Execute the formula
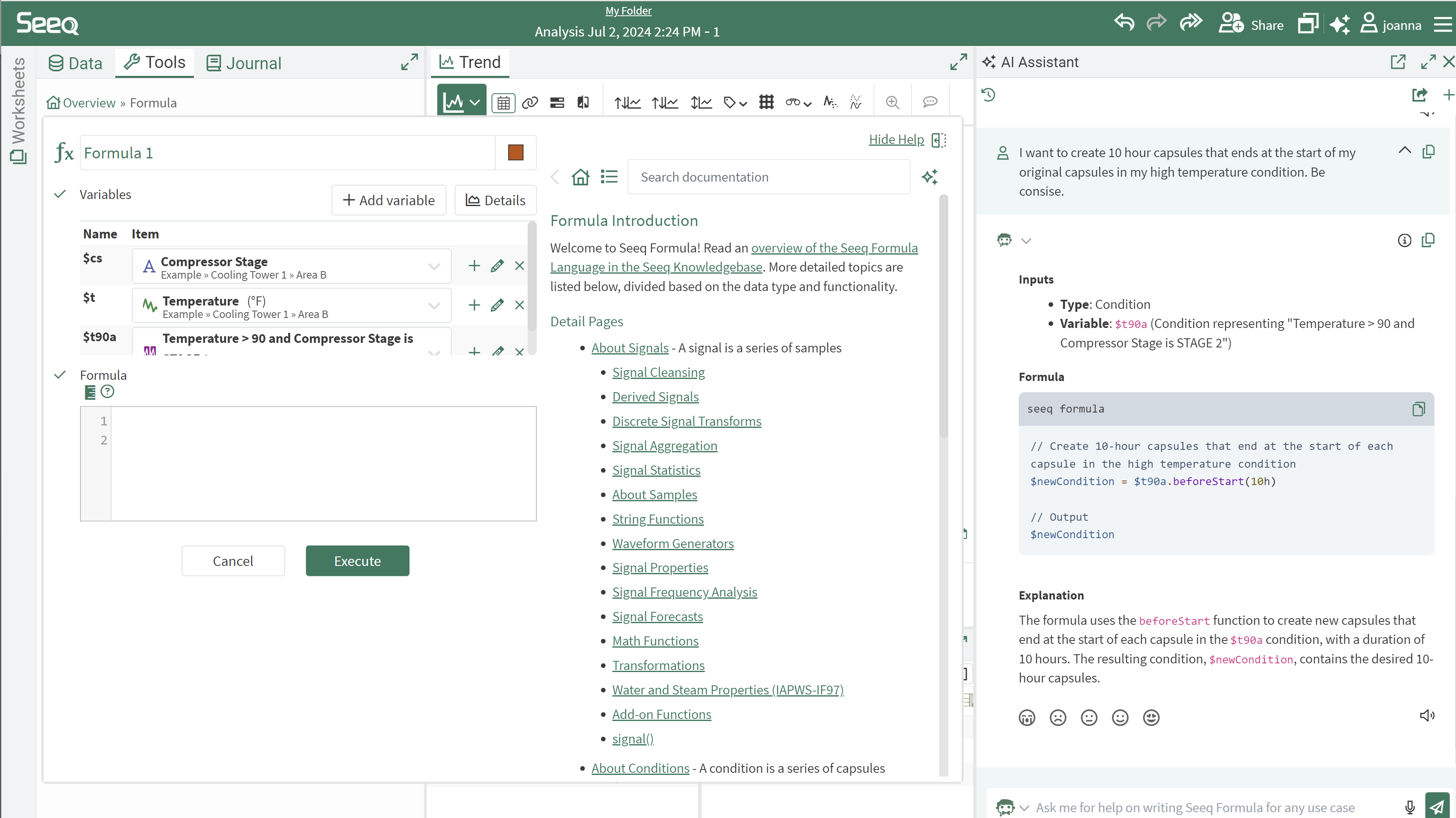Viewport: 1456px width, 818px height. 357,561
